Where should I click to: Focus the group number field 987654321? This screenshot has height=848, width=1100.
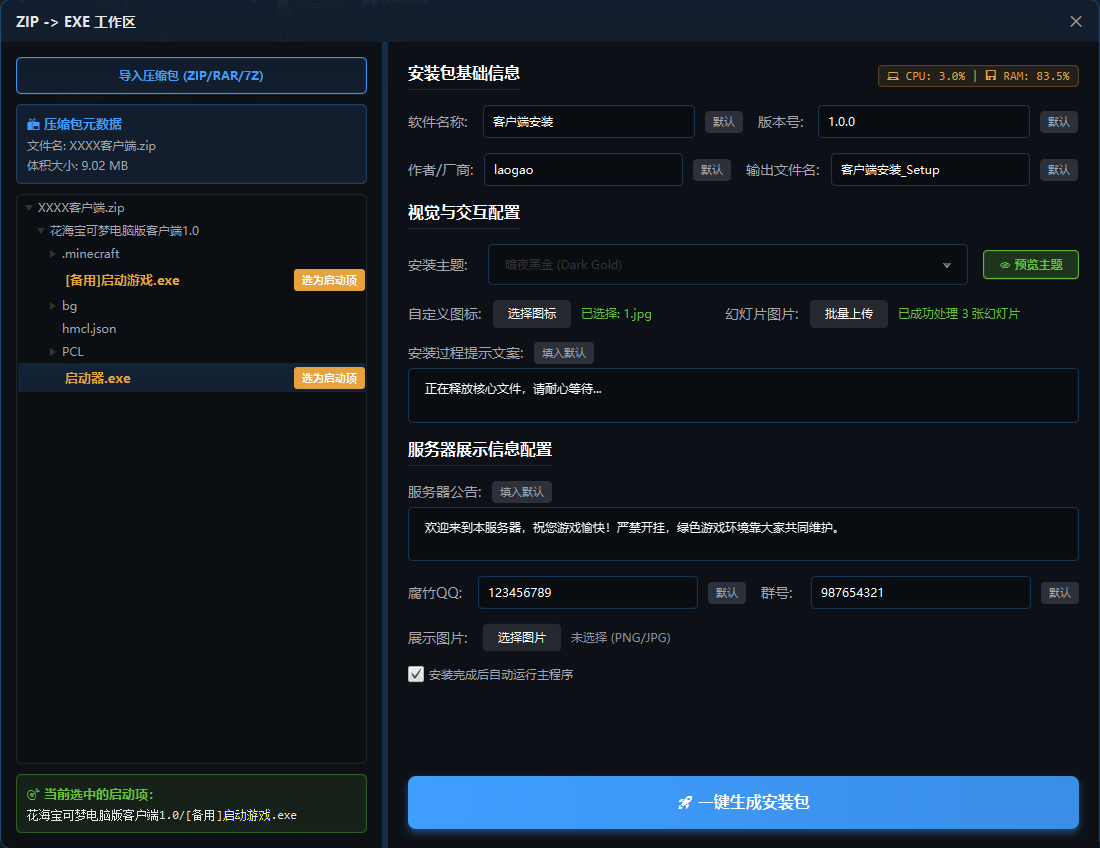click(920, 593)
